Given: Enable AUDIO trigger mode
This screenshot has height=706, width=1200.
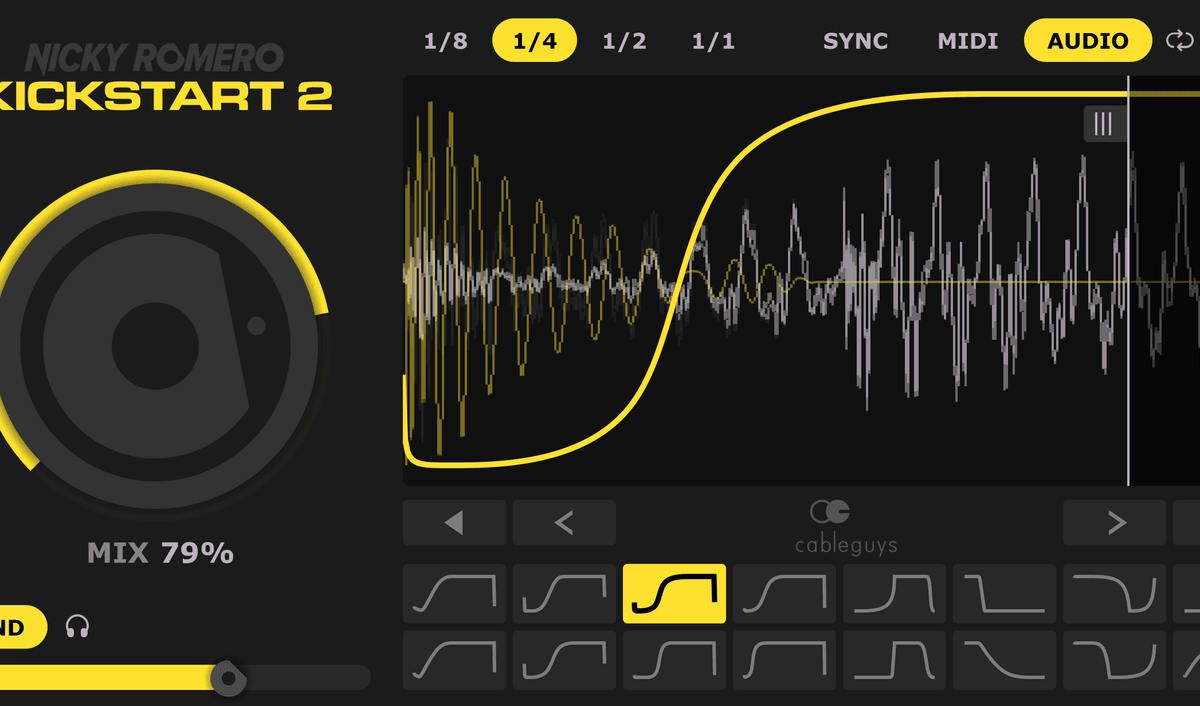Looking at the screenshot, I should click(1087, 41).
